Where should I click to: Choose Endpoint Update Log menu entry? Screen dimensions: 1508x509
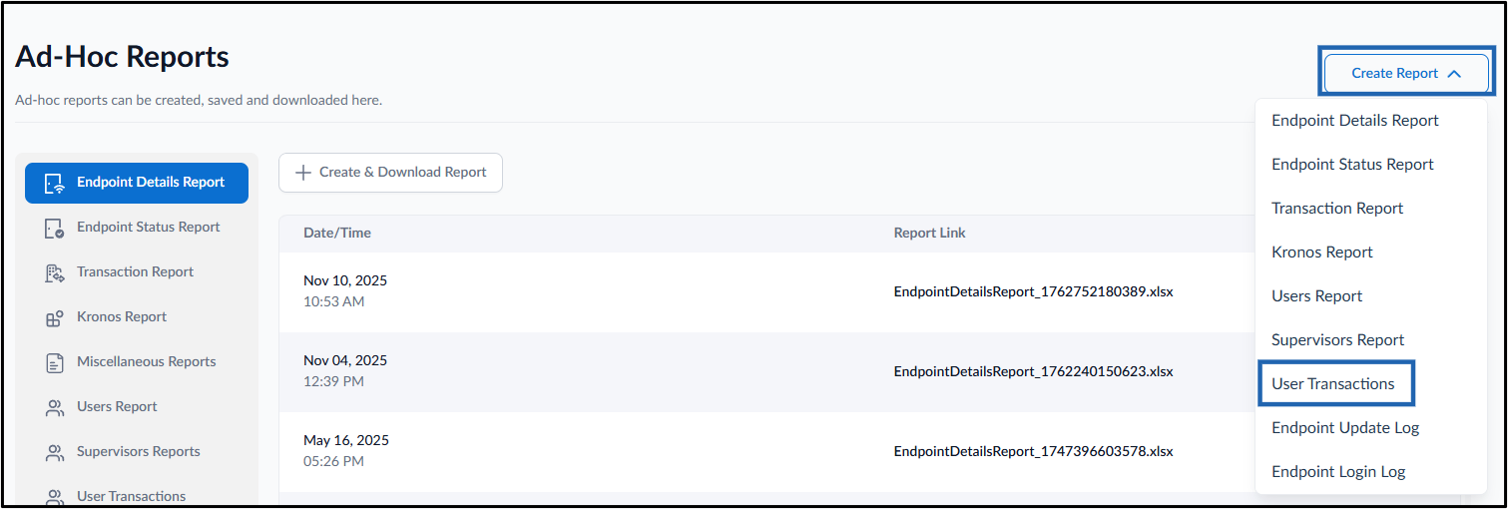pyautogui.click(x=1345, y=428)
